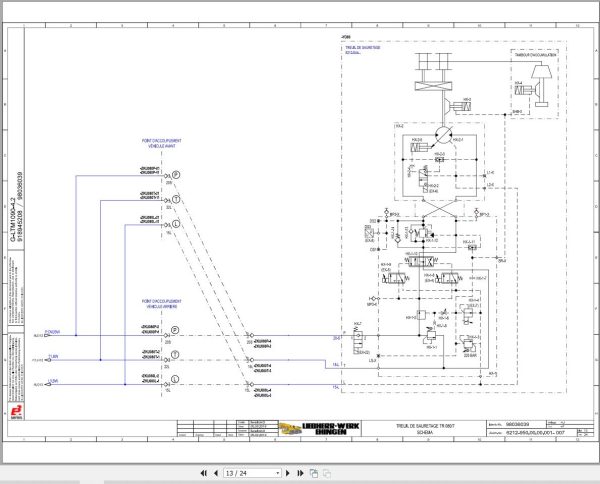Image resolution: width=600 pixels, height=484 pixels.
Task: Click the circled L at front vehicle coupling
Action: [x=176, y=224]
